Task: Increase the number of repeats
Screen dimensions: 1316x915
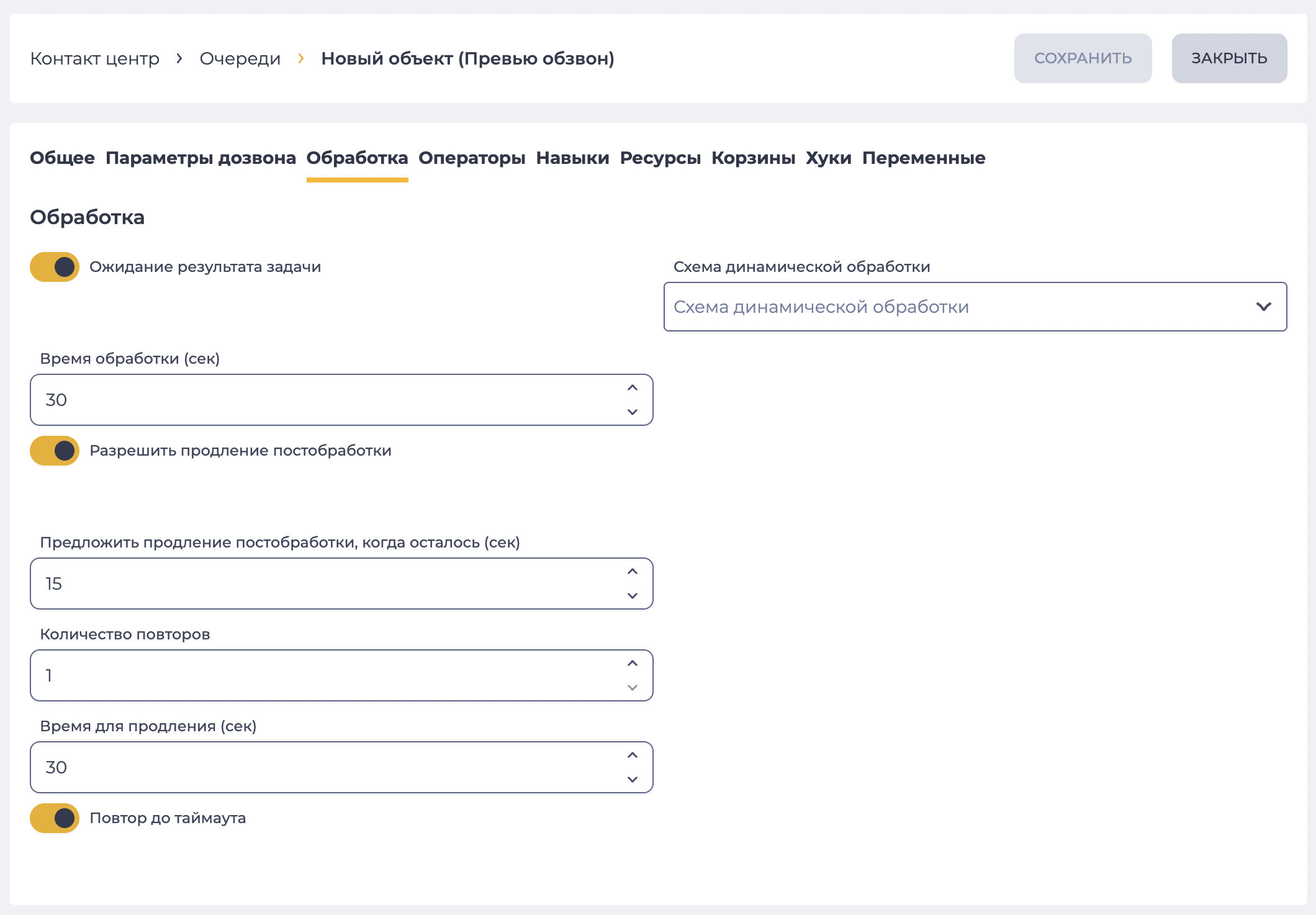Action: [x=633, y=664]
